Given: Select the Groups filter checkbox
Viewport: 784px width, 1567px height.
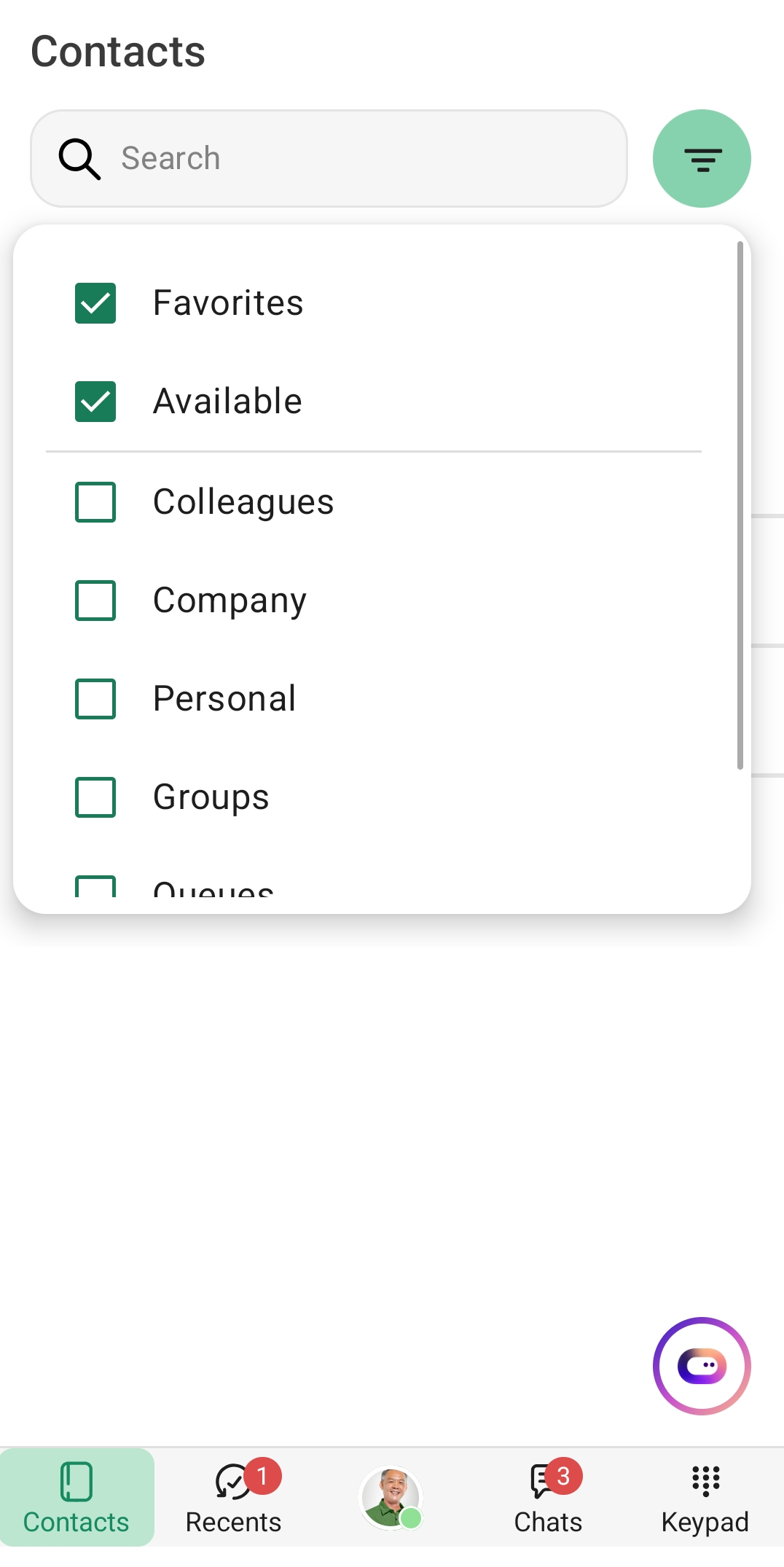Looking at the screenshot, I should point(95,797).
